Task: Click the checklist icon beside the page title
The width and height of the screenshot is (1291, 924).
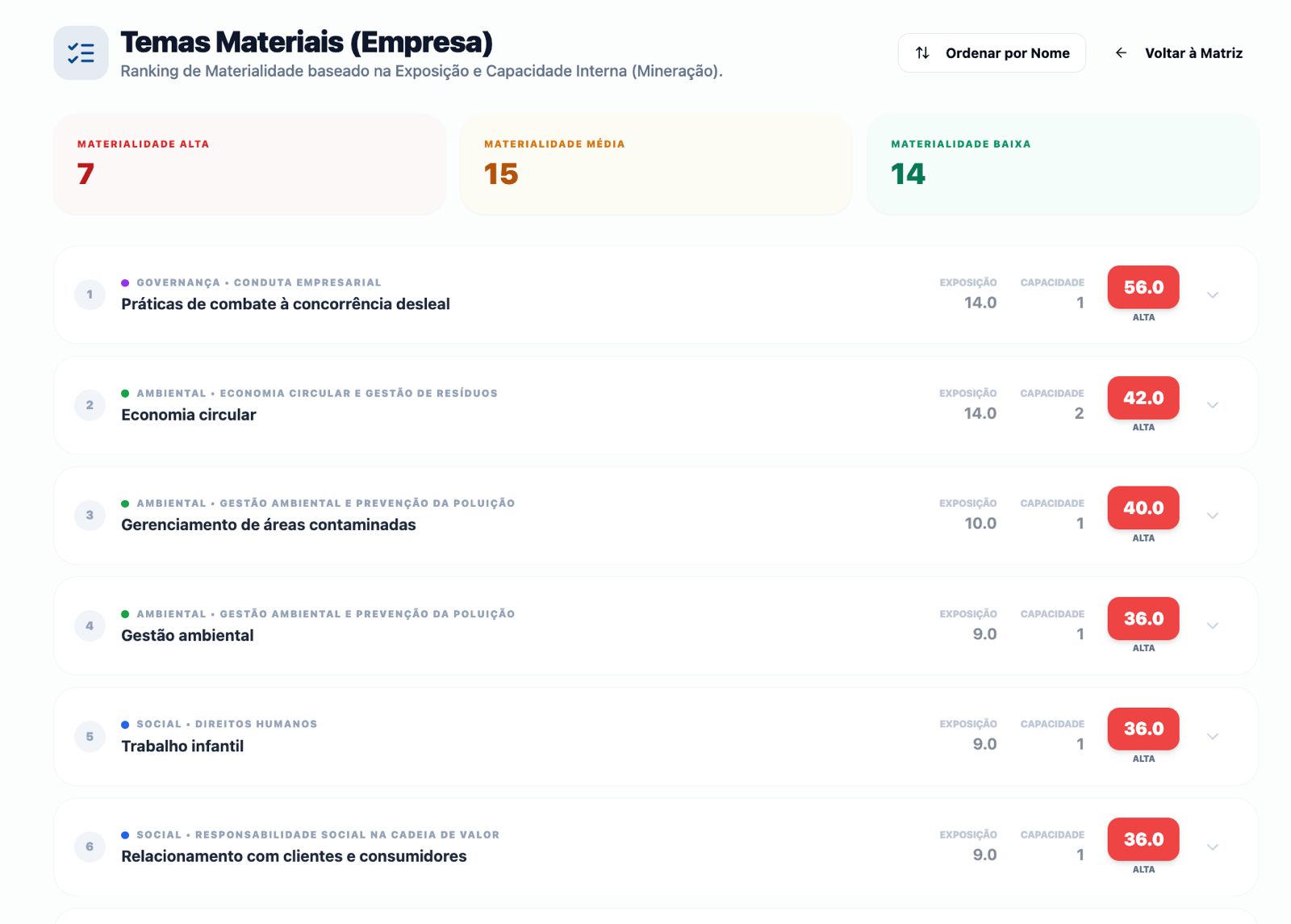Action: coord(81,53)
